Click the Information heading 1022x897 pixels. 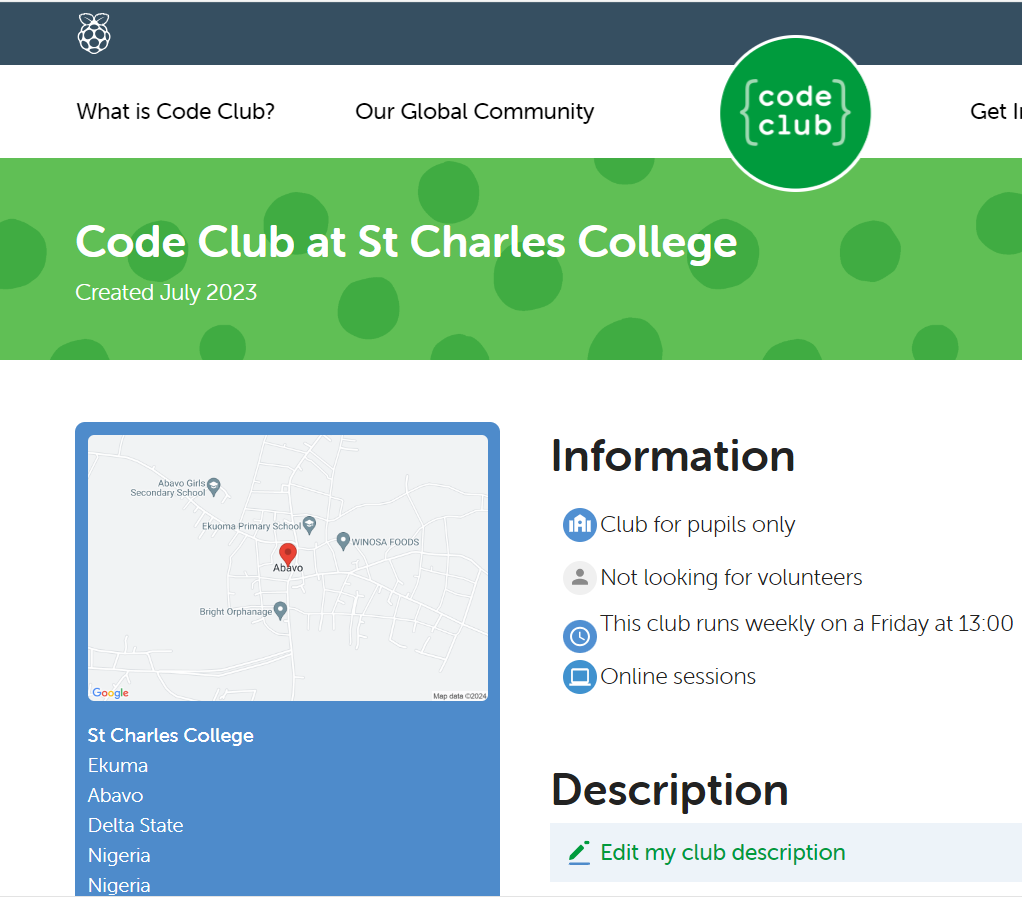(x=673, y=456)
